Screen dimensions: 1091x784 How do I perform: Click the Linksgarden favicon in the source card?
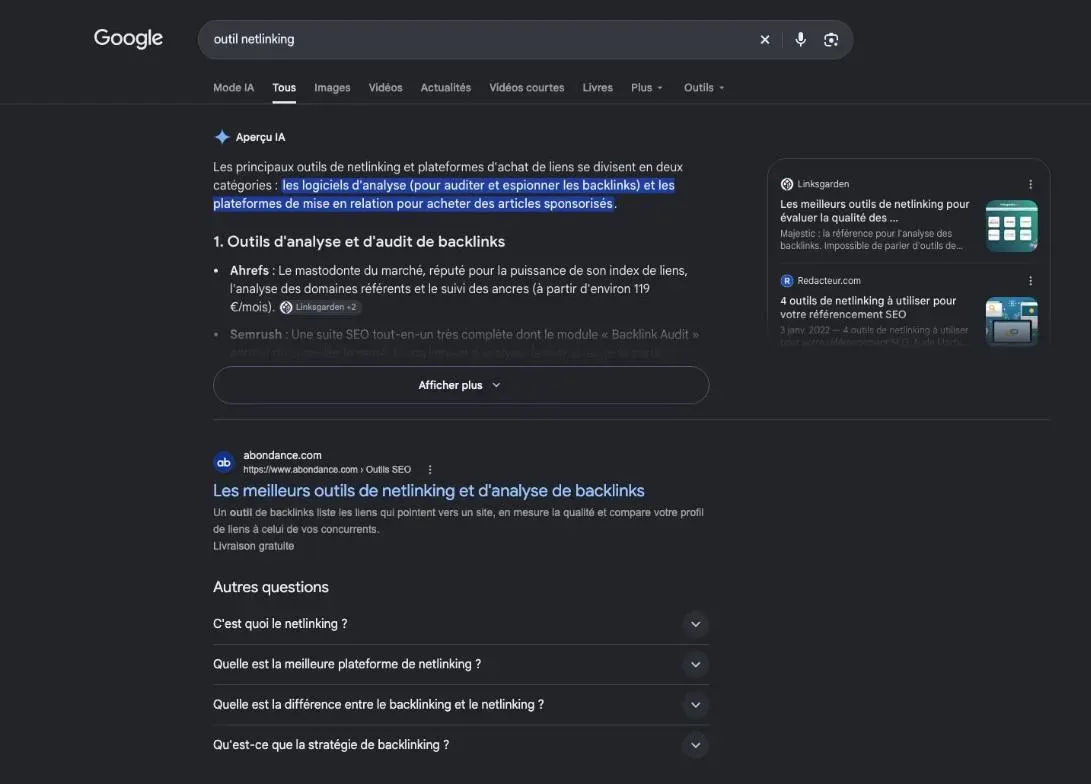[787, 184]
